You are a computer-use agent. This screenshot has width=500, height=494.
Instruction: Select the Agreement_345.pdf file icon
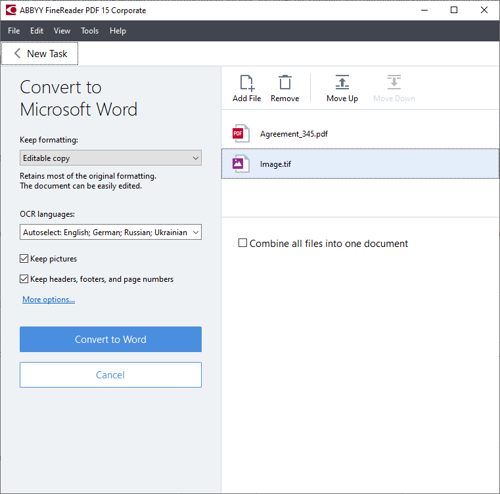[241, 134]
